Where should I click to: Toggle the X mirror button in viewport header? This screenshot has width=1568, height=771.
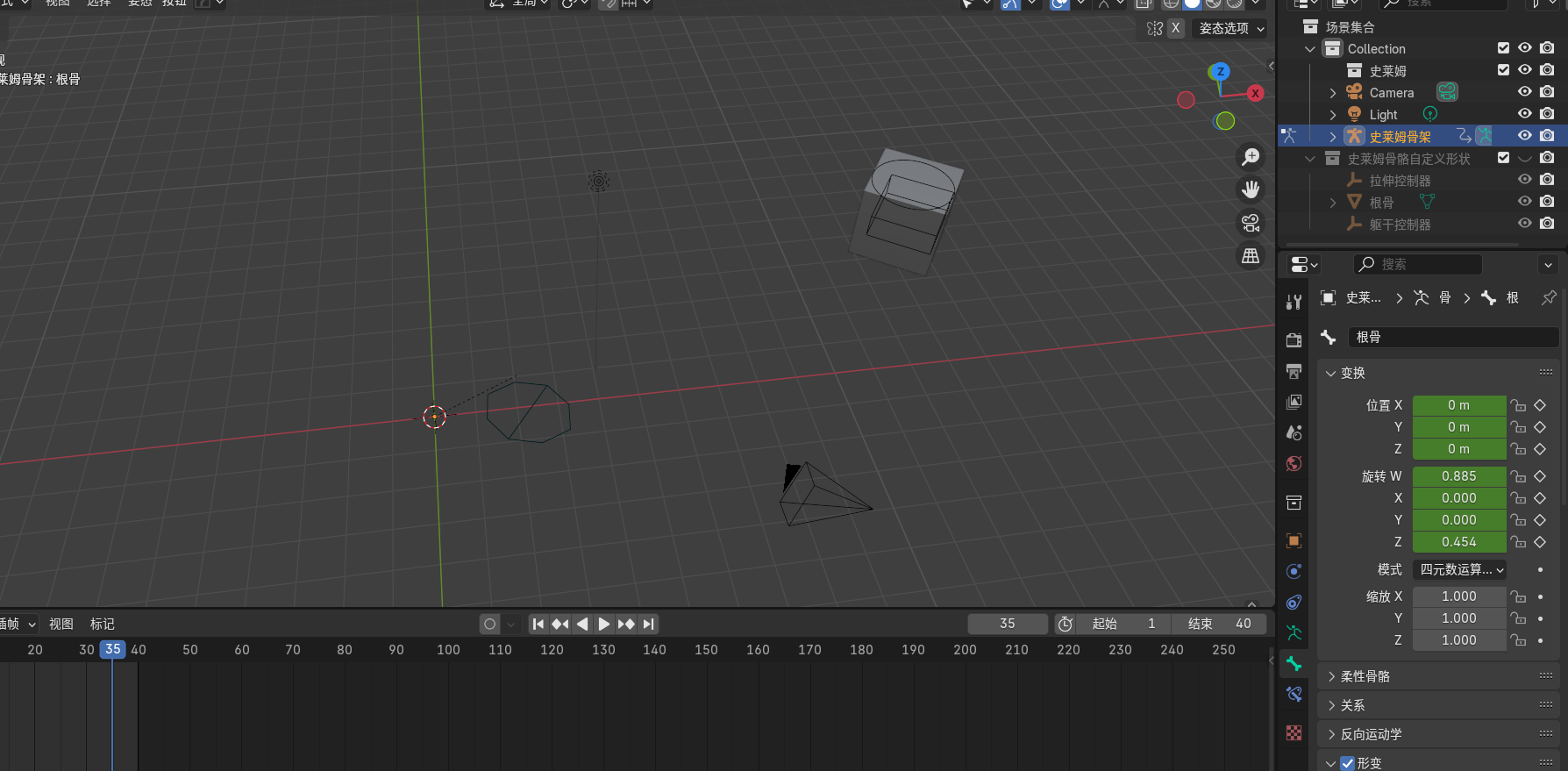(x=1176, y=28)
